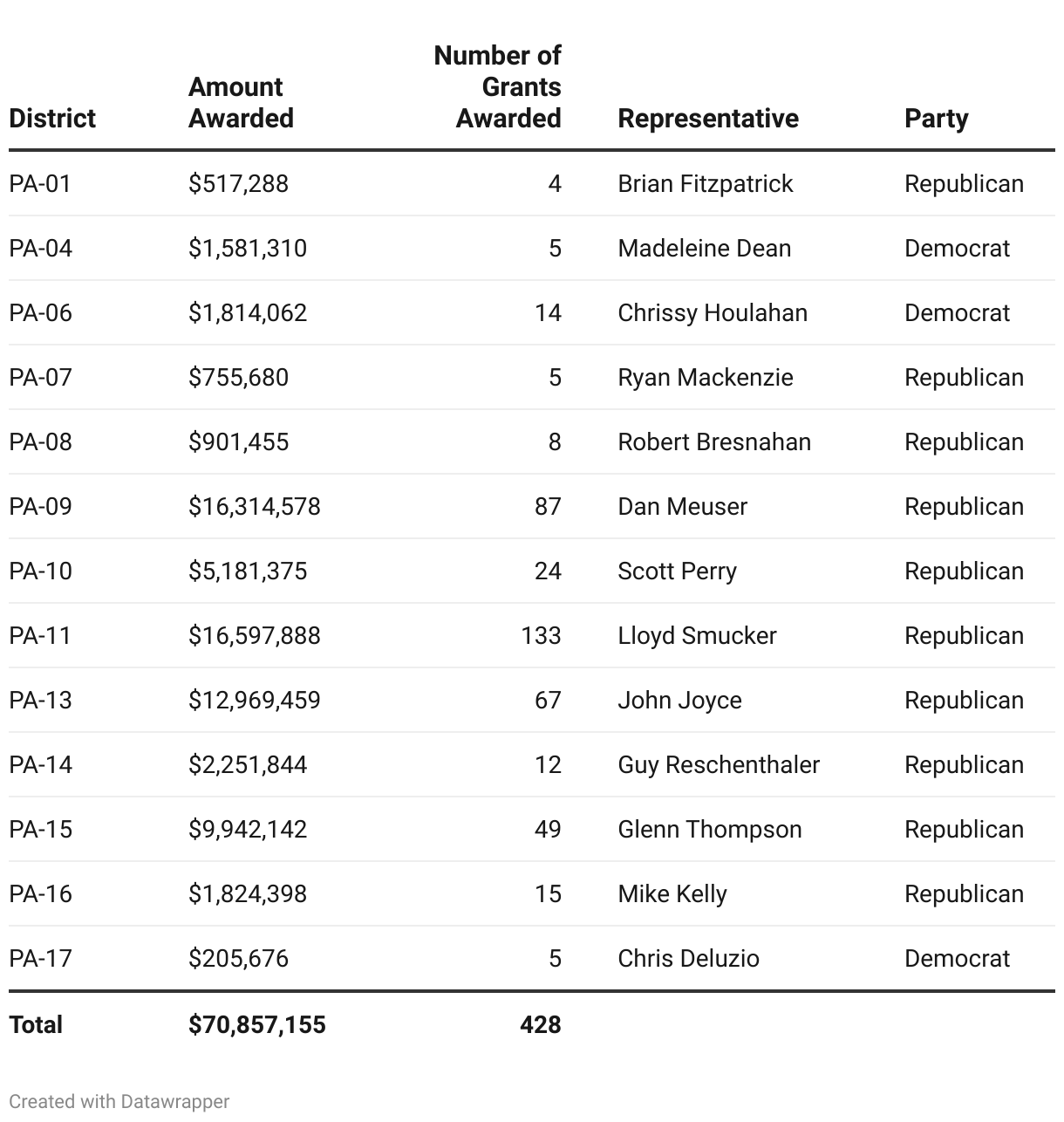
Task: Click the Number of Grants Awarded header
Action: (498, 87)
